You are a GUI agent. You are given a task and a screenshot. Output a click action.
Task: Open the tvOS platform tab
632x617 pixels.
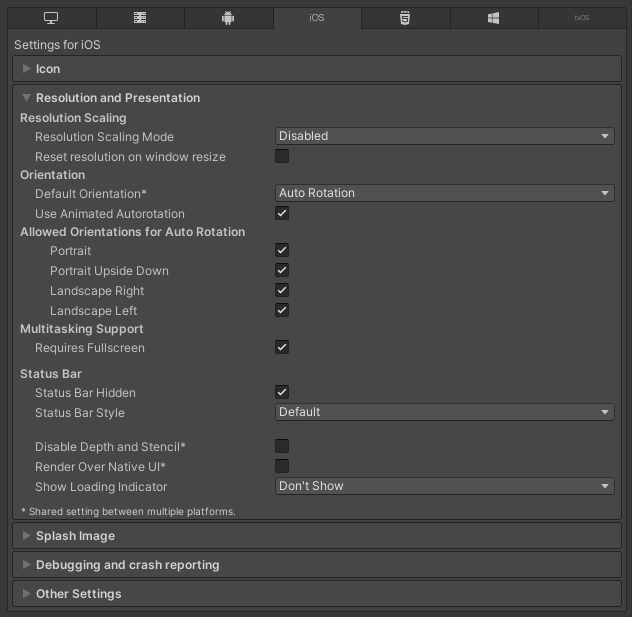[x=581, y=18]
